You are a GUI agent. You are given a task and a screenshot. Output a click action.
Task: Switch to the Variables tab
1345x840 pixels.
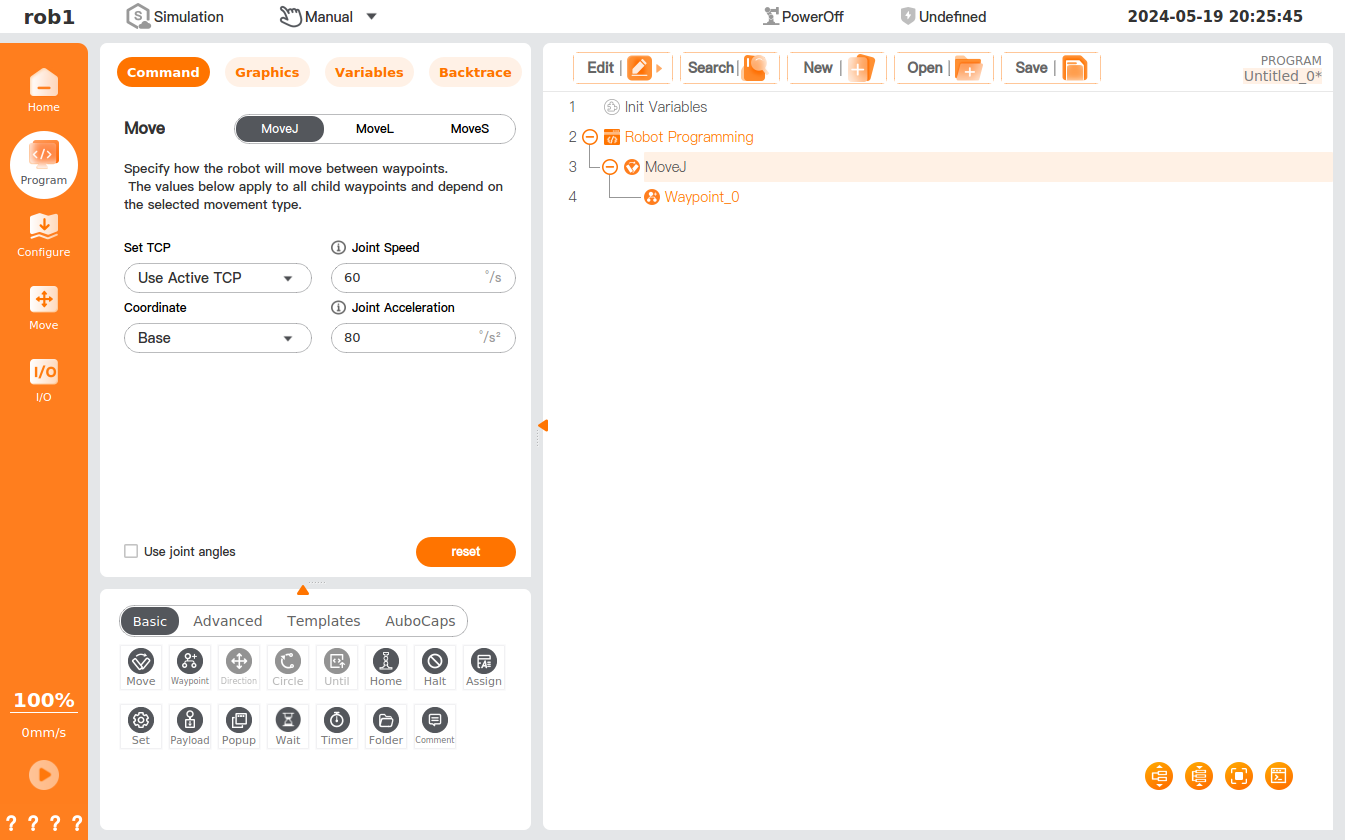(x=369, y=73)
